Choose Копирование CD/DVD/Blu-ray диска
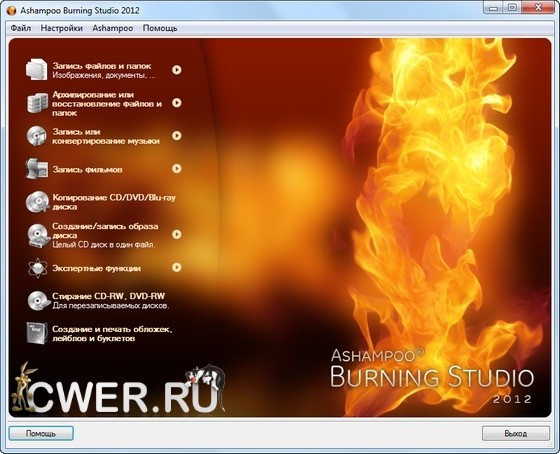Viewport: 560px width, 454px height. [x=114, y=202]
